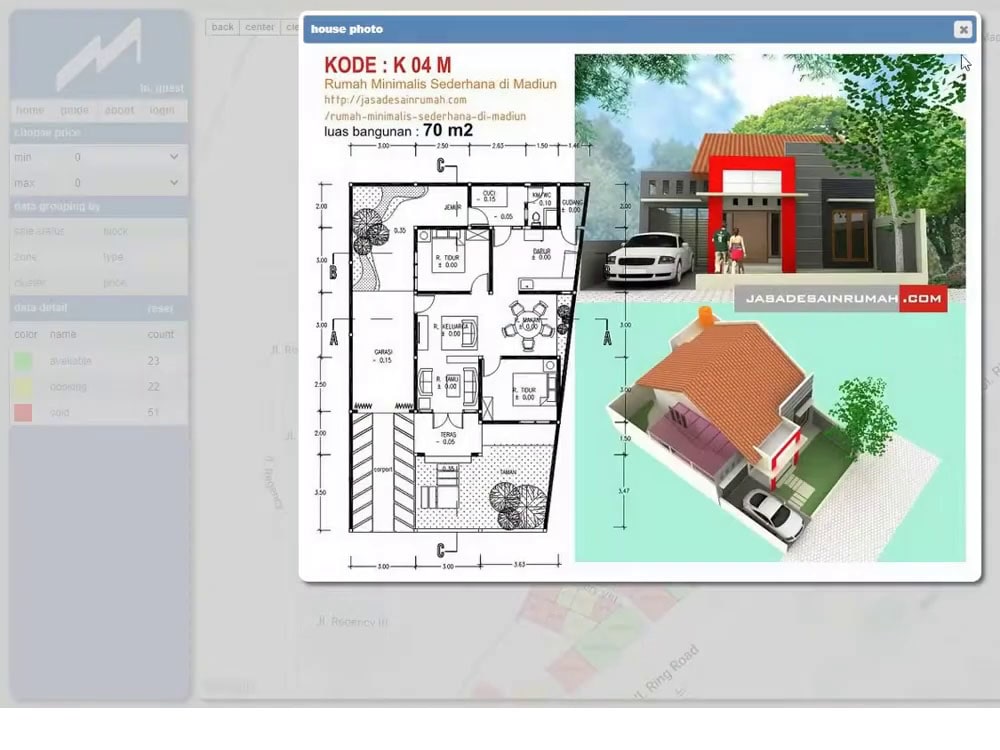
Task: Group data by cluster
Action: 29,283
